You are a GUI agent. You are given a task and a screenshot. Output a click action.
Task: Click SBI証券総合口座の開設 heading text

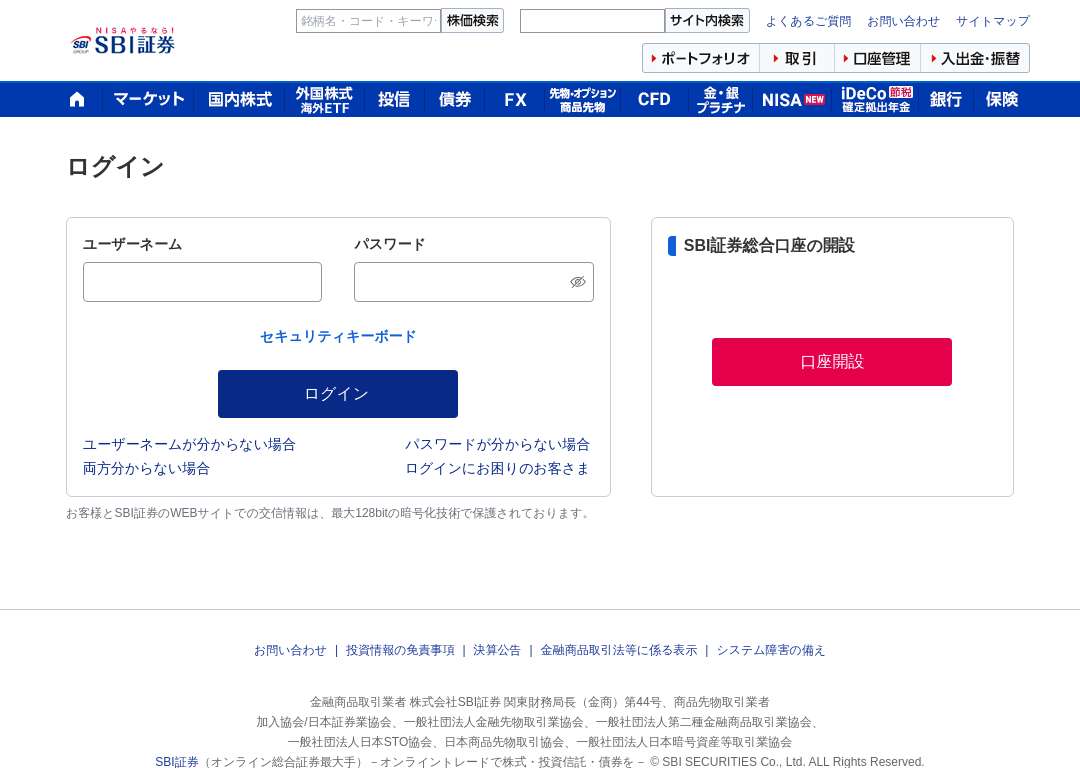point(769,246)
